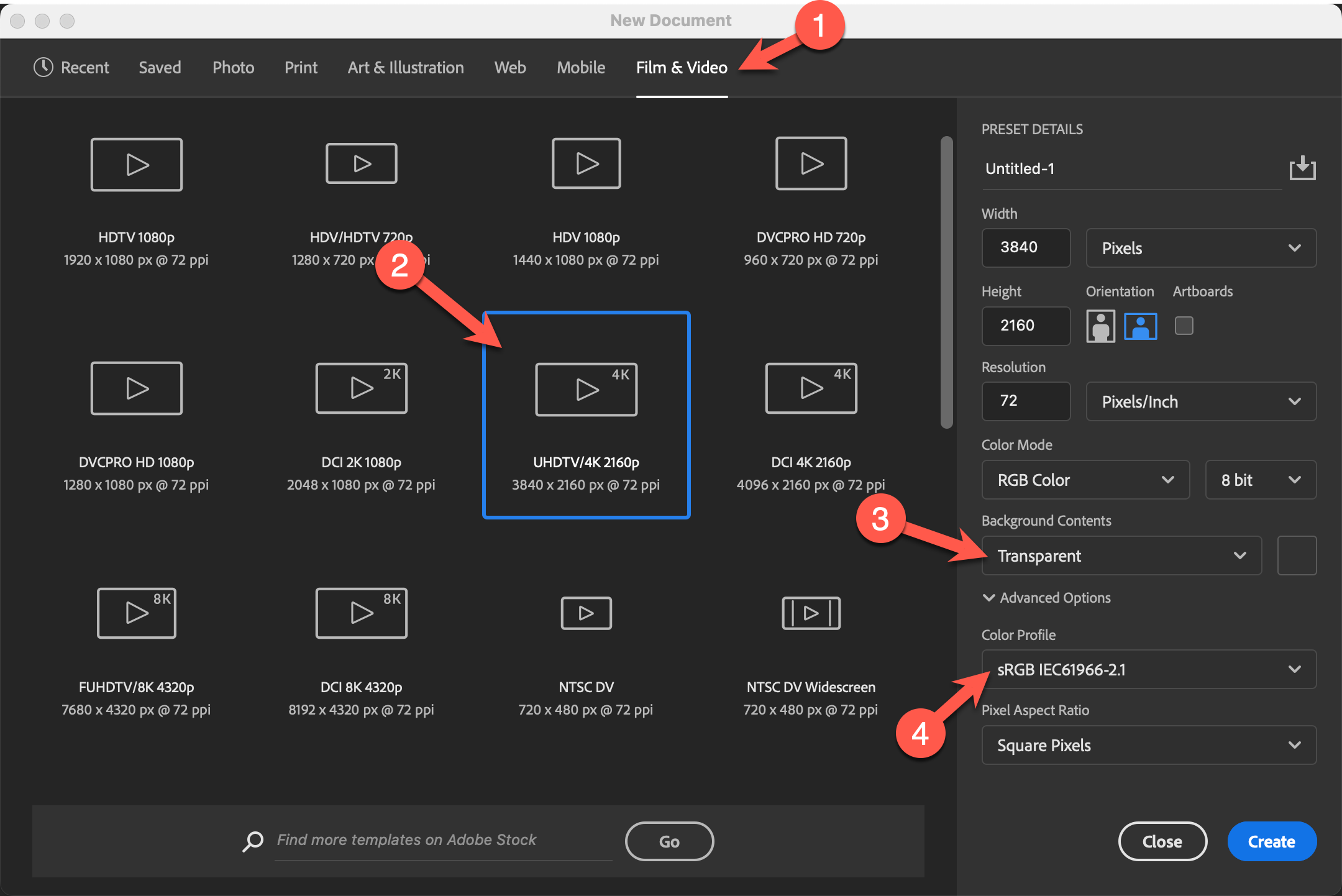
Task: Select the HDTV 1080p preset icon
Action: pos(136,165)
